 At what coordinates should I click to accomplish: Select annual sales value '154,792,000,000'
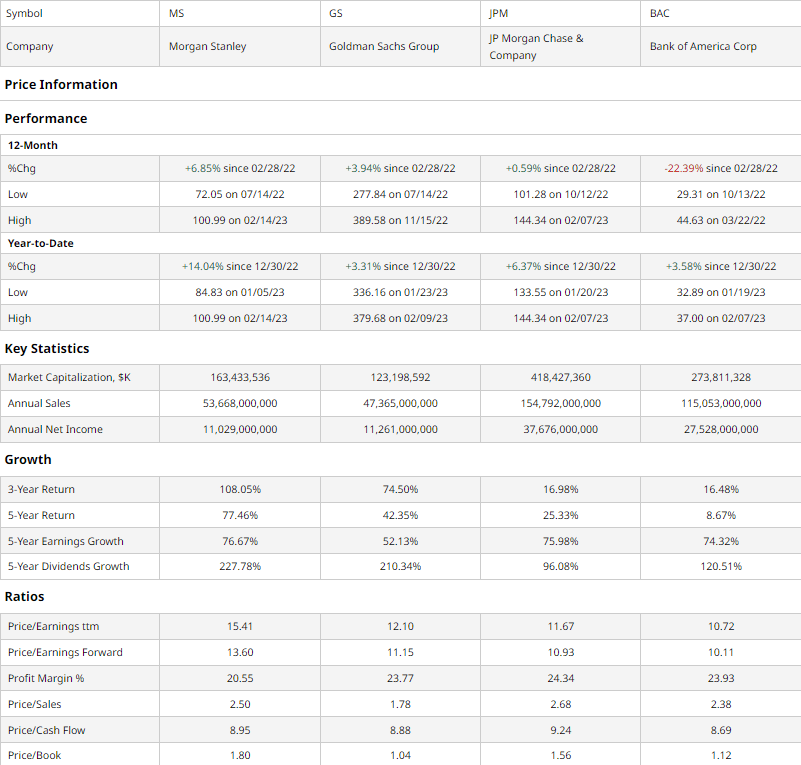[561, 404]
